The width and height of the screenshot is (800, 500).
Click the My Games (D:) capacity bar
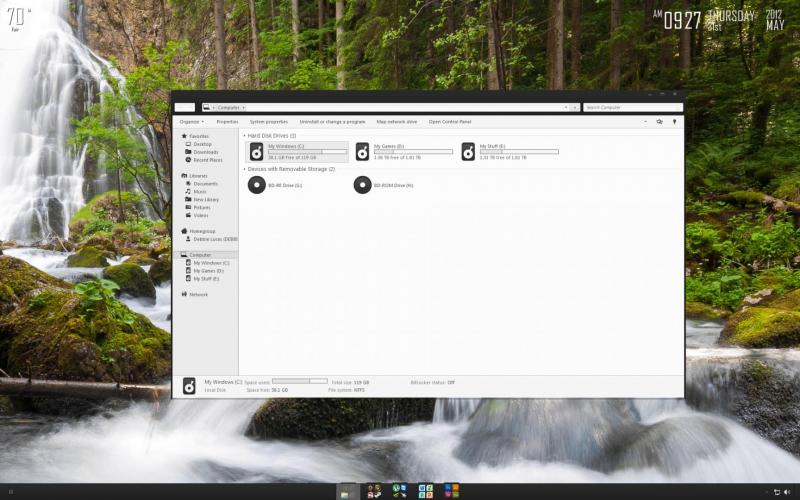[413, 152]
